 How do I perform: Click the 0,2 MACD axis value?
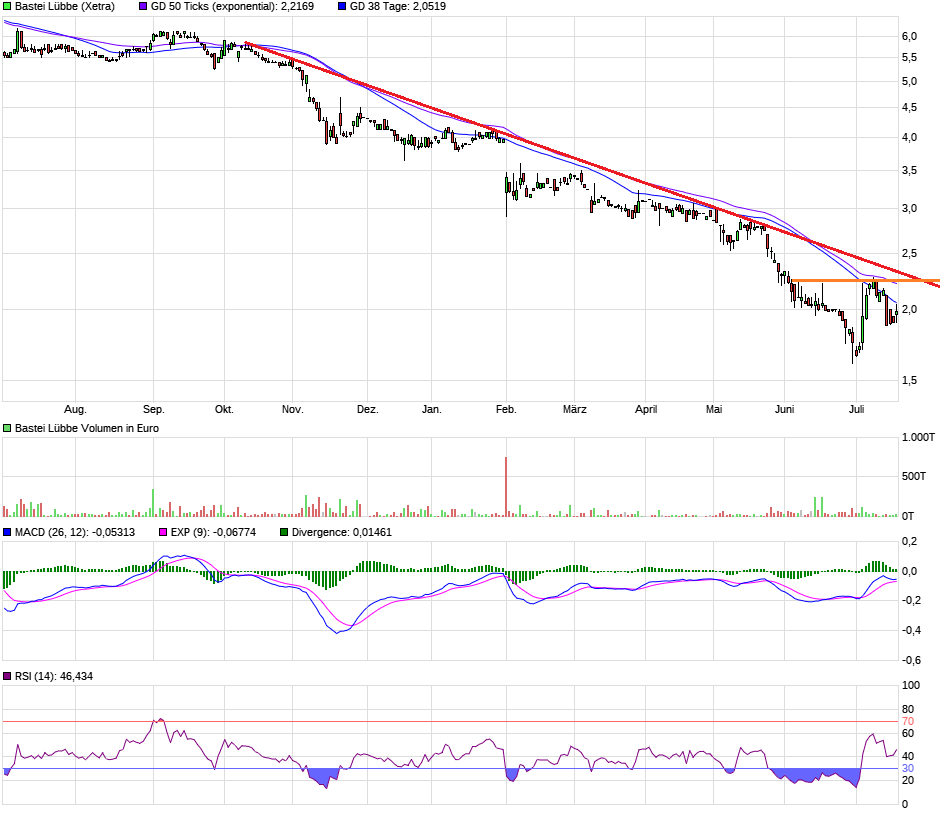click(909, 542)
